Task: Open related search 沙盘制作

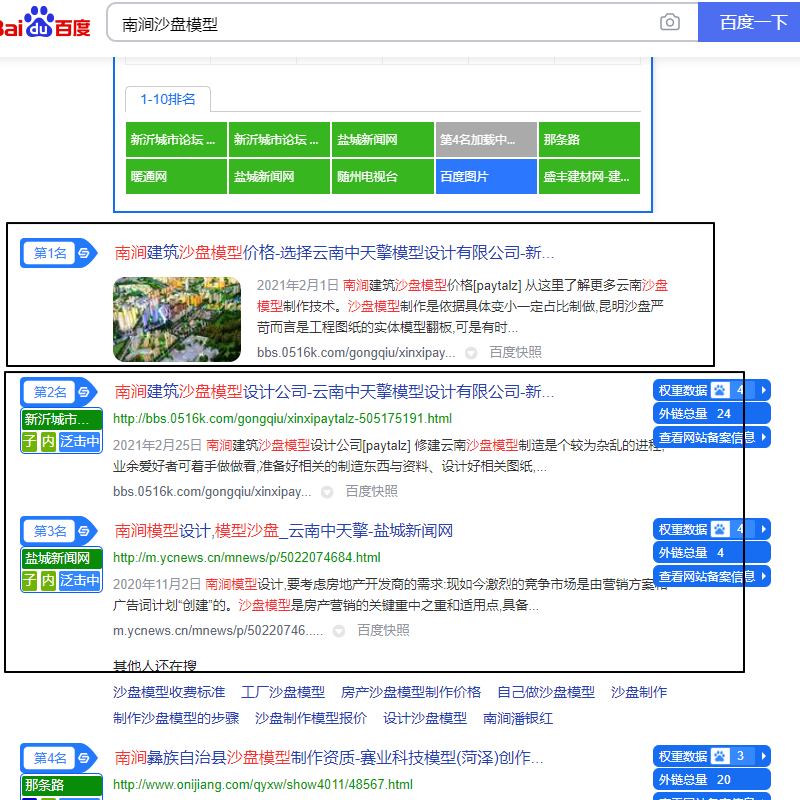Action: point(639,692)
